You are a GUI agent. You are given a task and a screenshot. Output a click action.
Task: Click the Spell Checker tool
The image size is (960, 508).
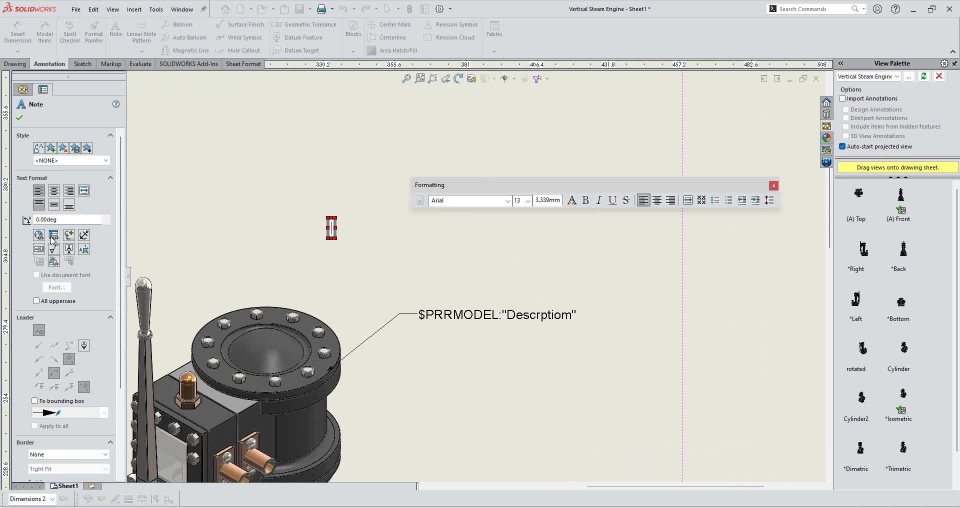pyautogui.click(x=70, y=32)
